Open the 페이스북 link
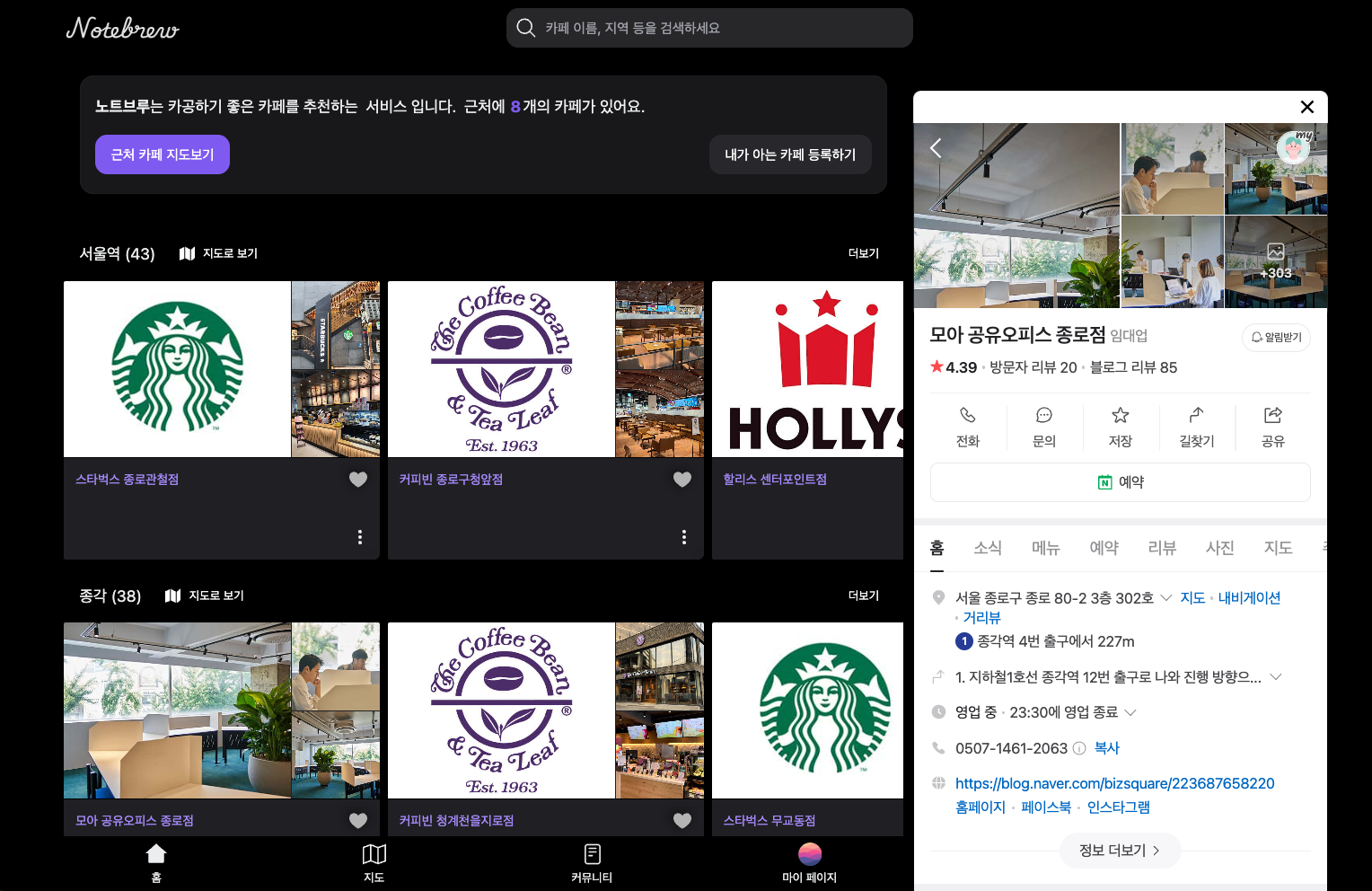This screenshot has width=1372, height=891. point(1046,807)
